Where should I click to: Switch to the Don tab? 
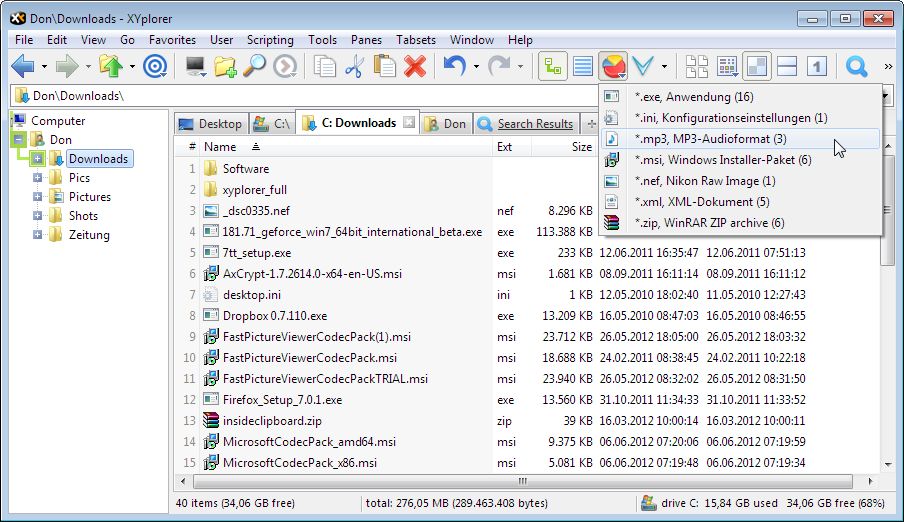pos(446,124)
